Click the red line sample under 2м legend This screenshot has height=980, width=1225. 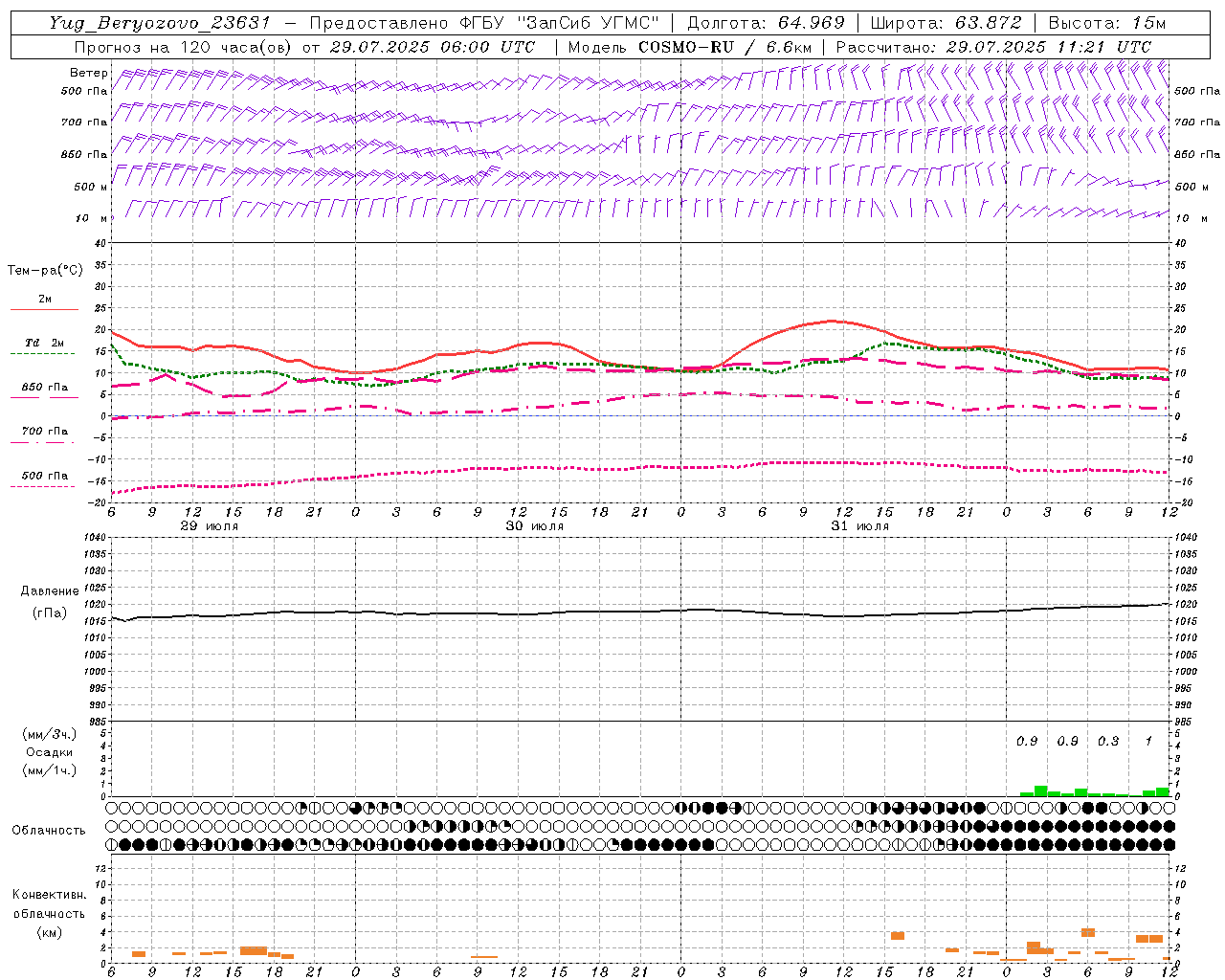[x=44, y=310]
